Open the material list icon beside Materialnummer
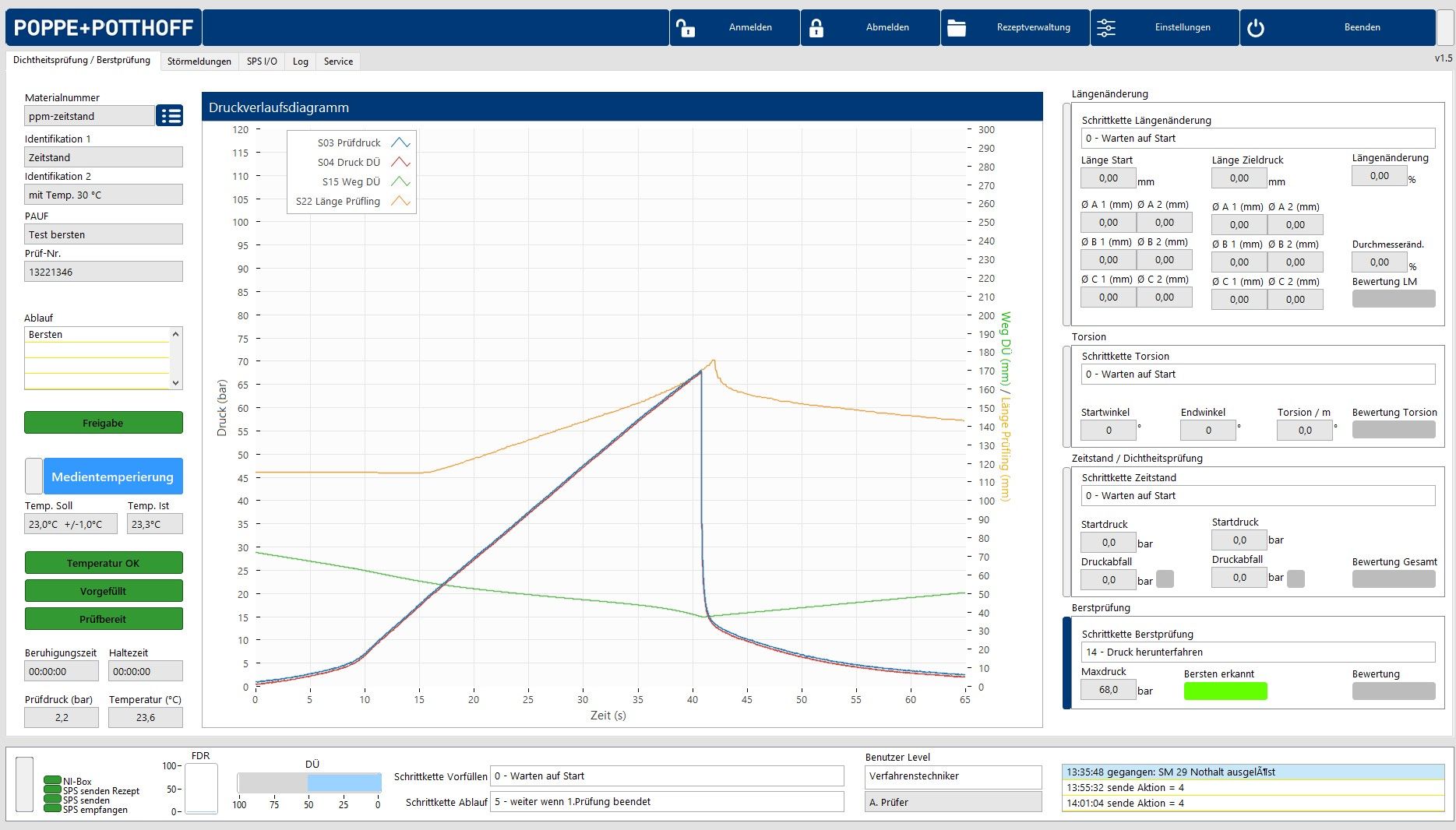This screenshot has width=1456, height=830. (x=170, y=115)
